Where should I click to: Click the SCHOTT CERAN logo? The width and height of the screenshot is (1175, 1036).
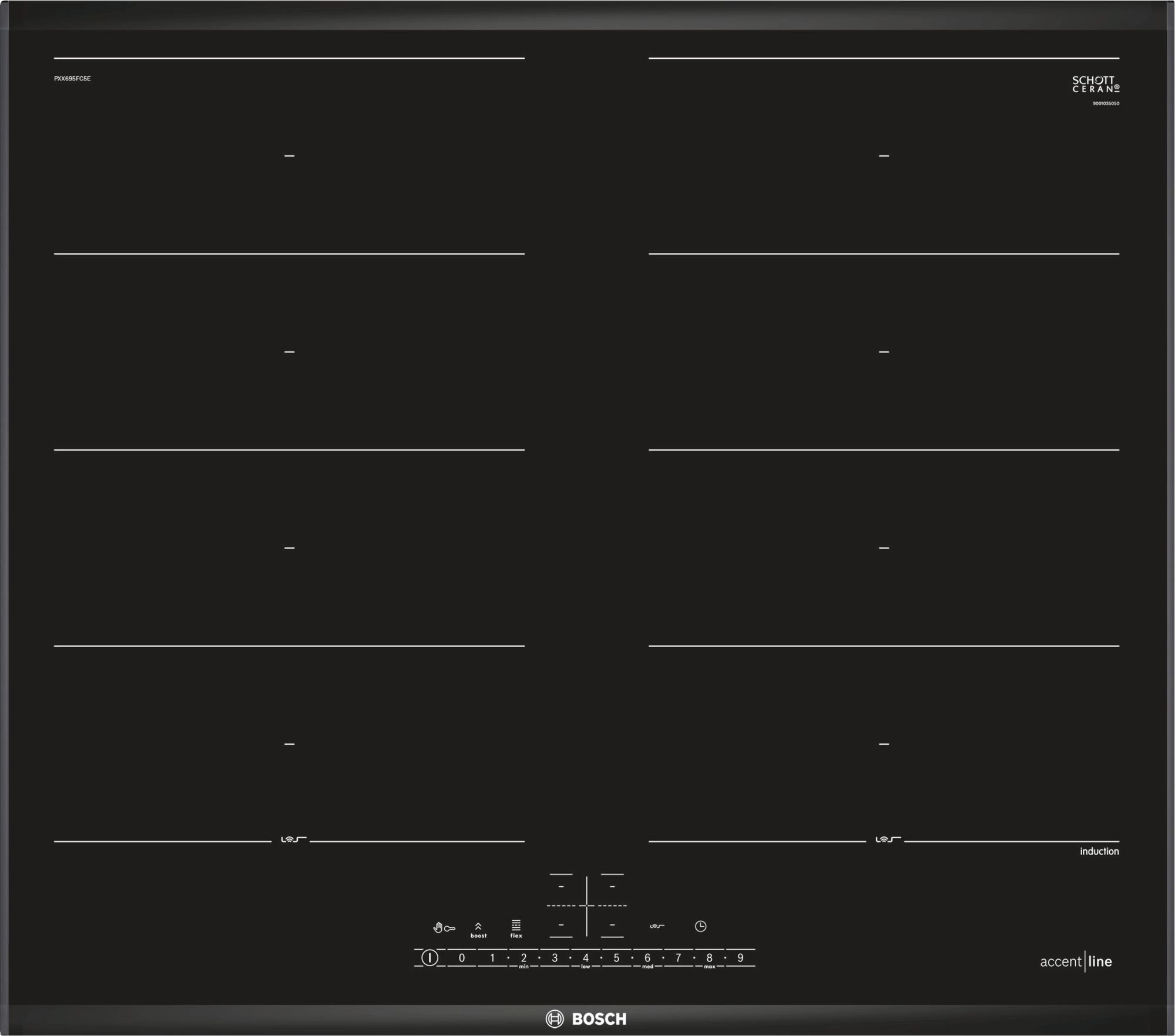click(x=1096, y=85)
